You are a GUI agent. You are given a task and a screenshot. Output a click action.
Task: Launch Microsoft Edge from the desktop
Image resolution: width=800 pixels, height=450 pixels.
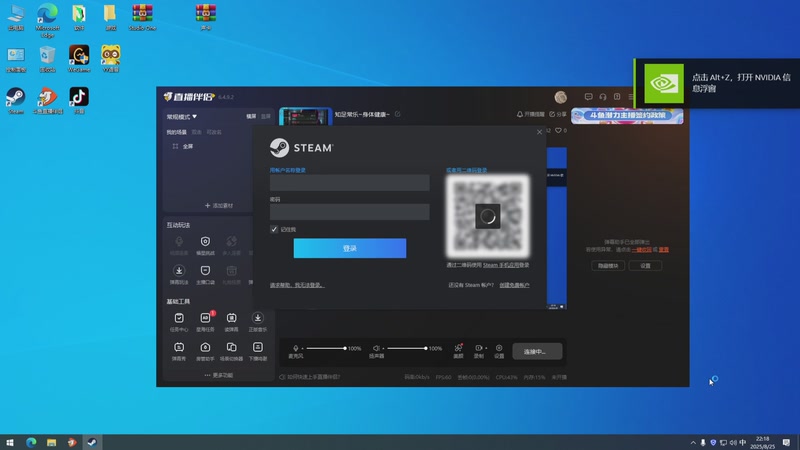(47, 19)
